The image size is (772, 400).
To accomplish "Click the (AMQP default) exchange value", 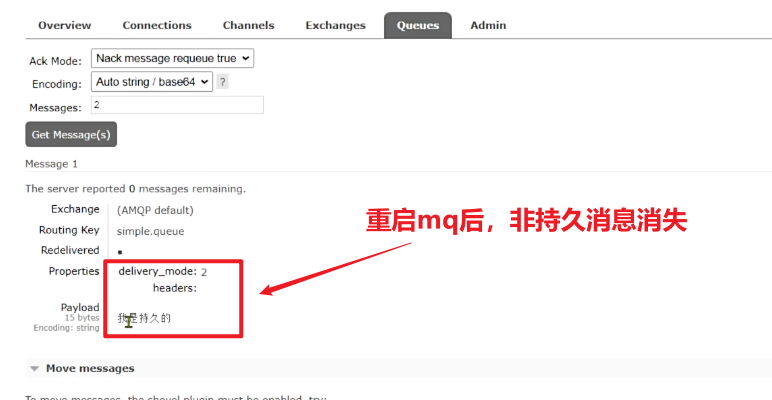I will coord(155,210).
